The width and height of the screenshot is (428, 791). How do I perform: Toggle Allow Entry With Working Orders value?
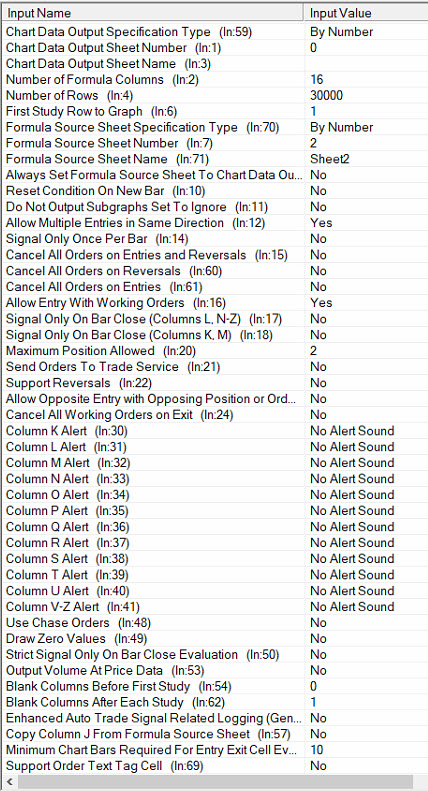click(x=366, y=303)
